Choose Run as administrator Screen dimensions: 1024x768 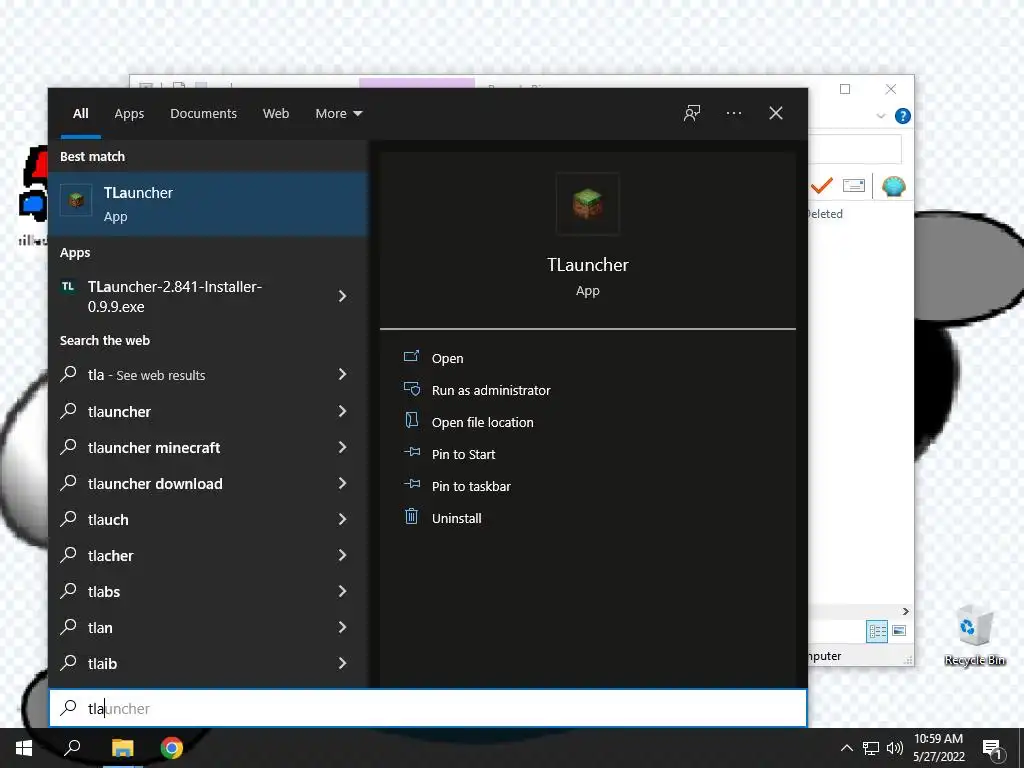491,391
